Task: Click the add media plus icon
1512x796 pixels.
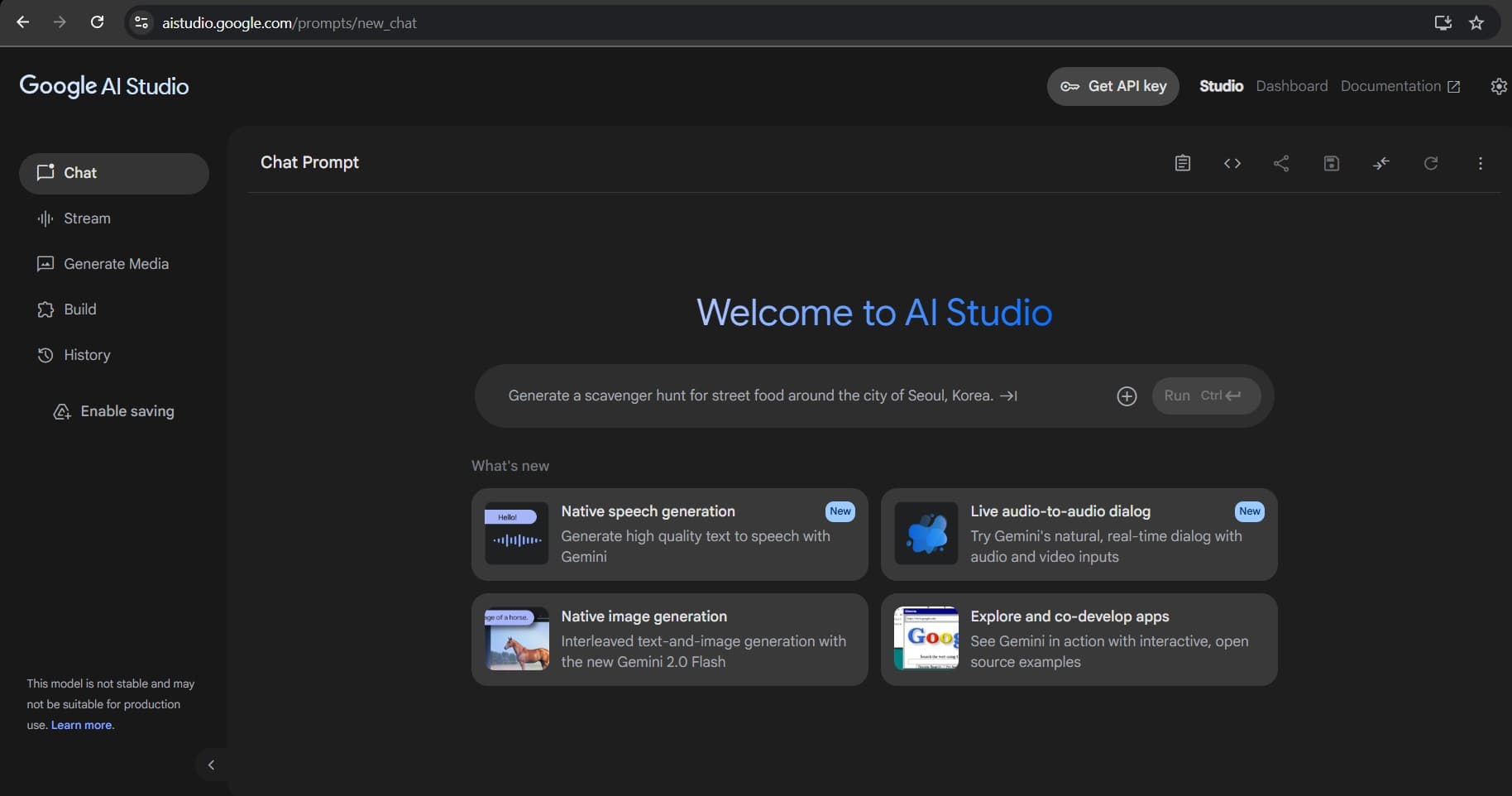Action: pyautogui.click(x=1127, y=396)
